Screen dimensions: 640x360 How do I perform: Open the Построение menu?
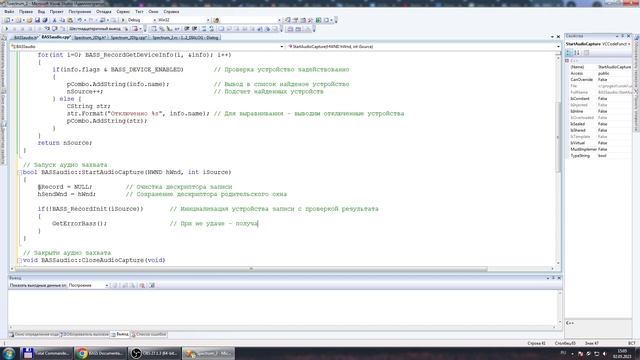[80, 11]
